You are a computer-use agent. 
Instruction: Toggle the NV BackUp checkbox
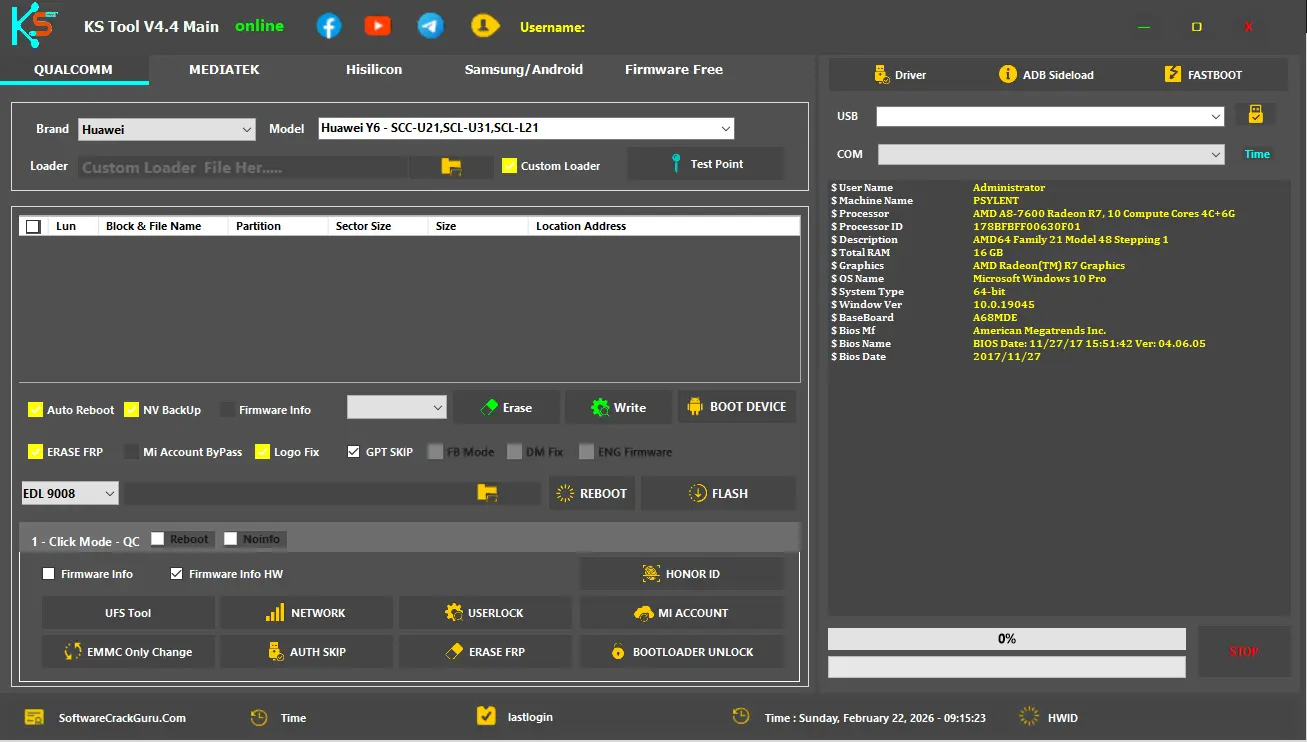point(131,410)
